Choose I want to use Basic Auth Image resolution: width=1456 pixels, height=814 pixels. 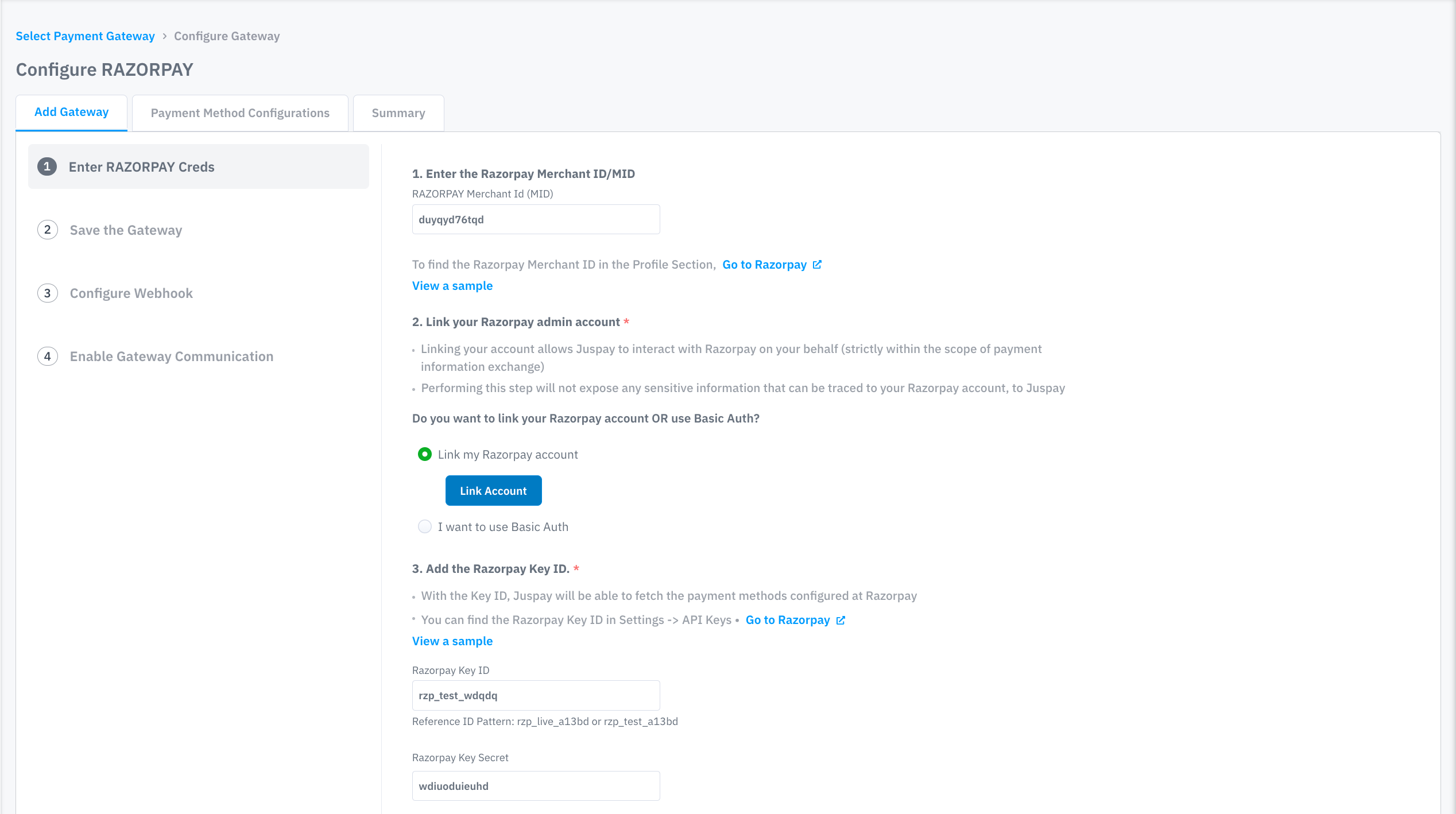coord(425,526)
